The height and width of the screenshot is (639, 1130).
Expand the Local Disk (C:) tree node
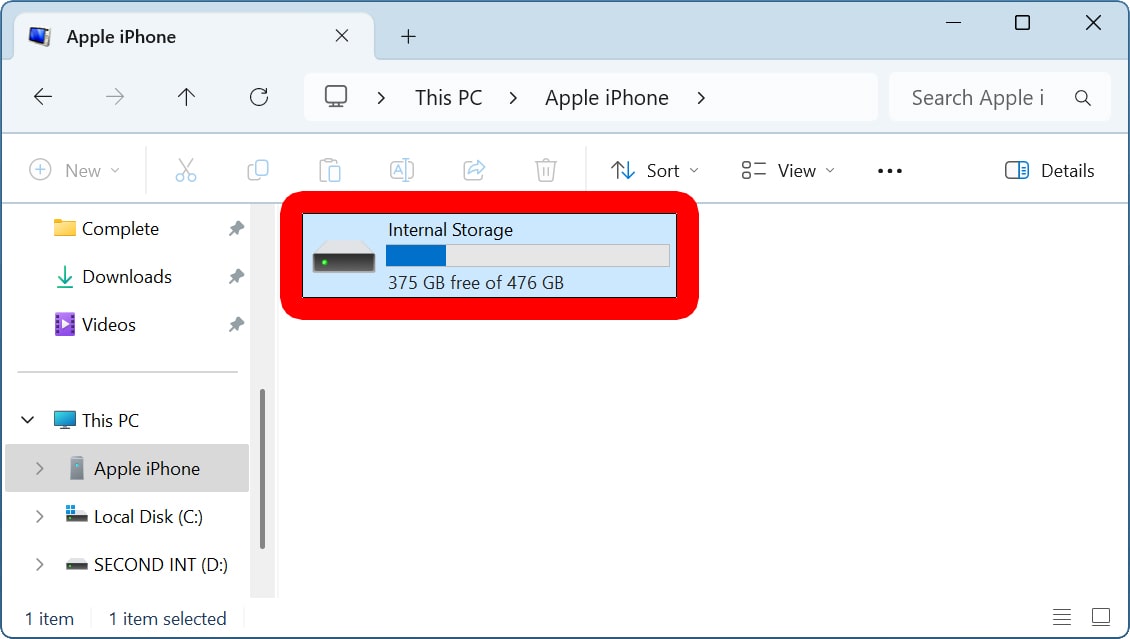[x=39, y=517]
